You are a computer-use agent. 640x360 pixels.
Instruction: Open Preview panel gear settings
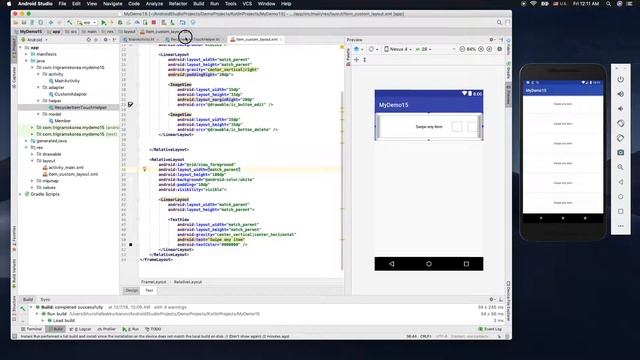click(x=491, y=40)
